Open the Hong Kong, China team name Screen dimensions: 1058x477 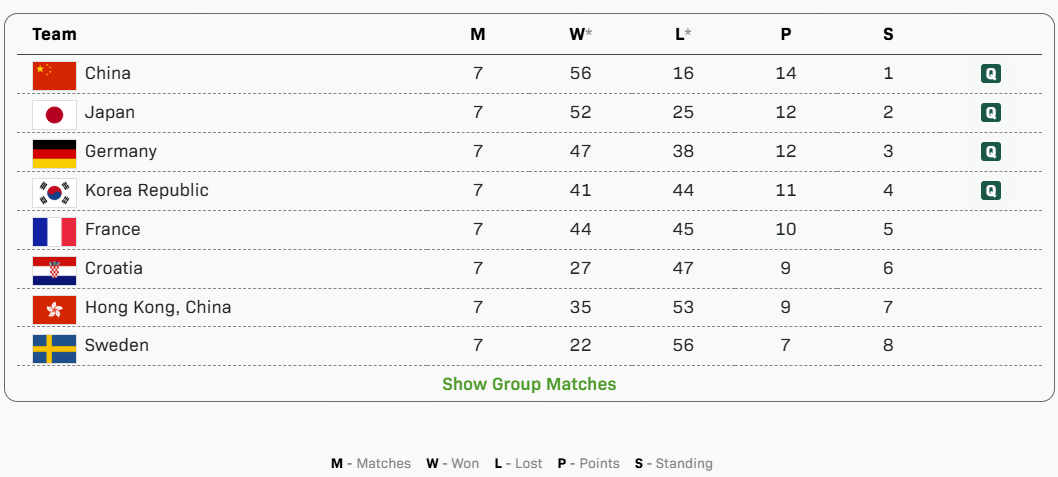point(158,307)
